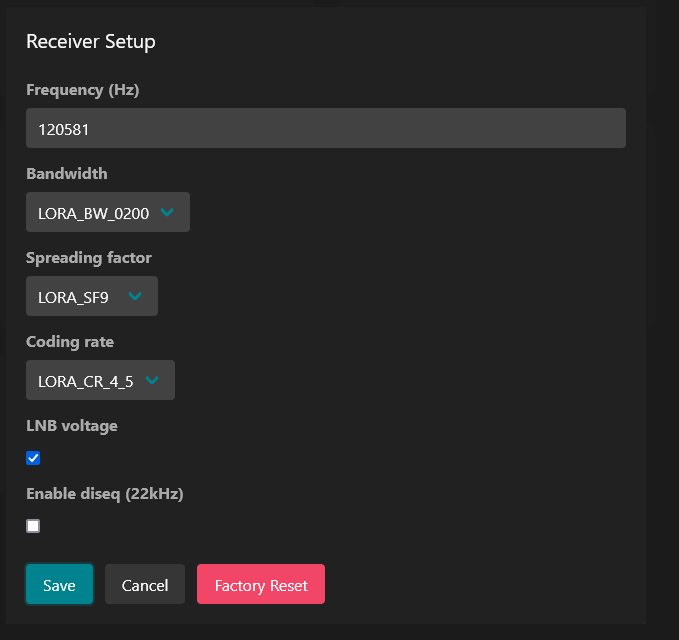Click the LNB voltage label
The width and height of the screenshot is (679, 640).
point(72,426)
